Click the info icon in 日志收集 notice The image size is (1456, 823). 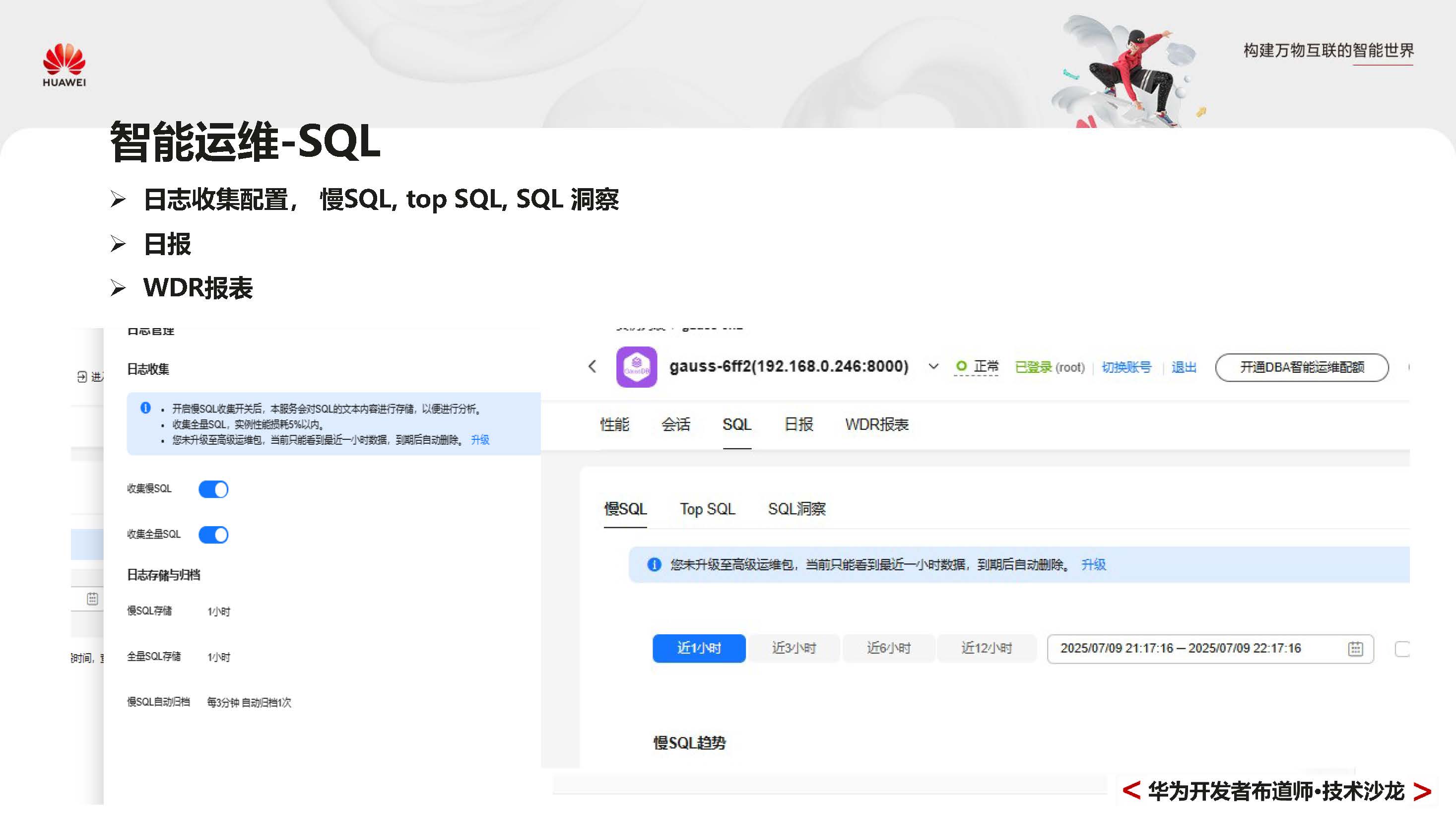coord(145,408)
